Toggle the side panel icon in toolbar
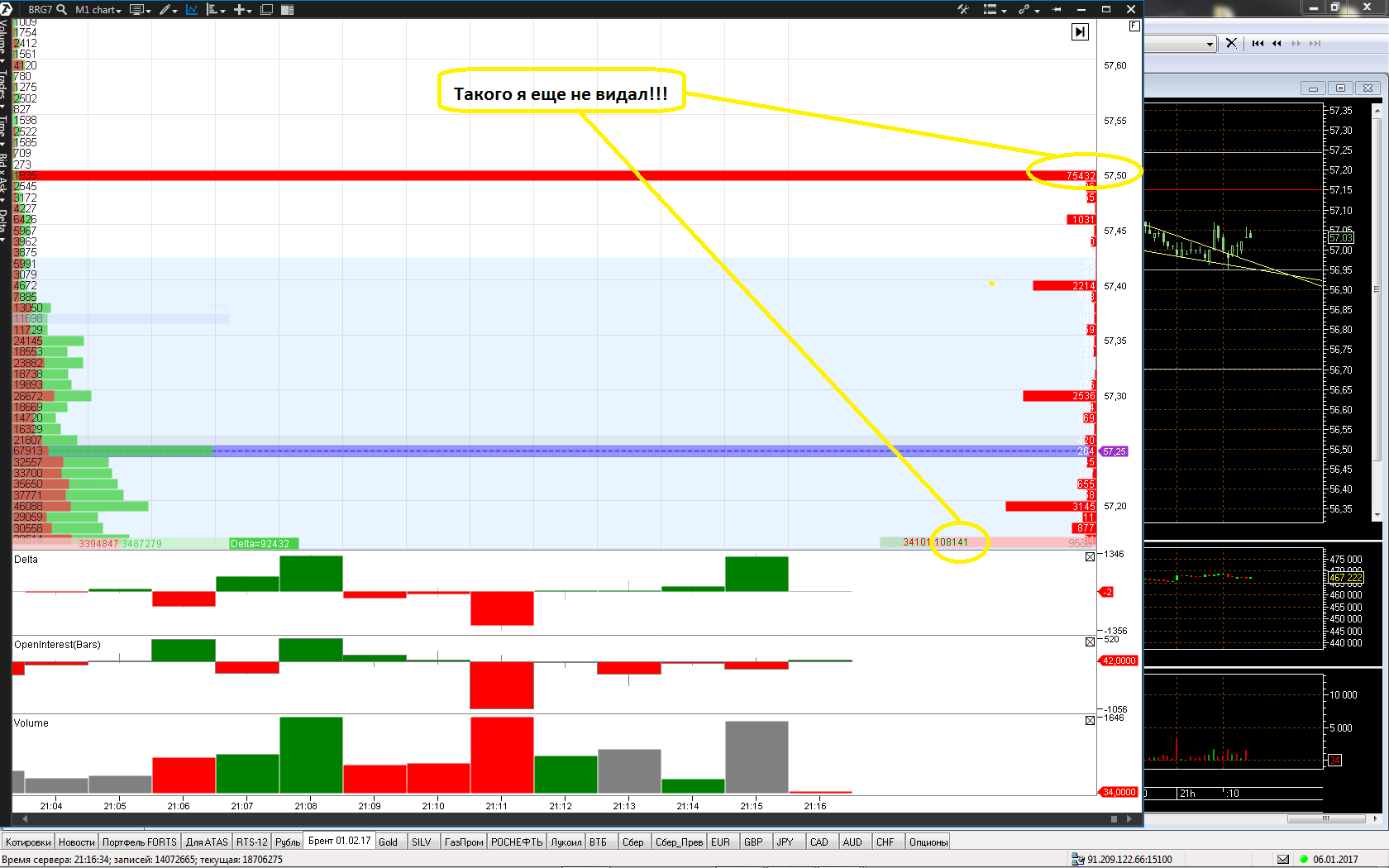Image resolution: width=1389 pixels, height=868 pixels. pyautogui.click(x=288, y=10)
